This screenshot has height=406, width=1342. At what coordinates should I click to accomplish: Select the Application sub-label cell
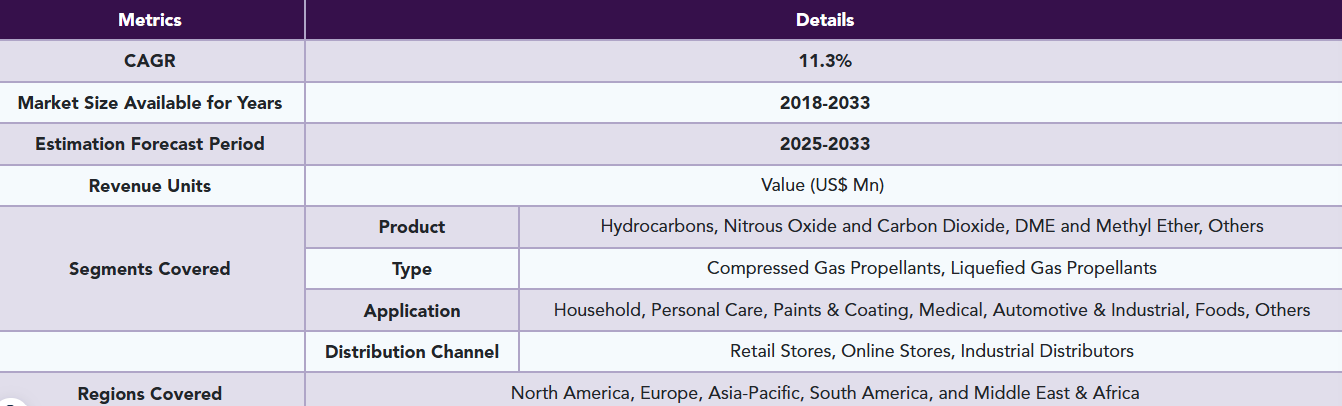(x=412, y=311)
